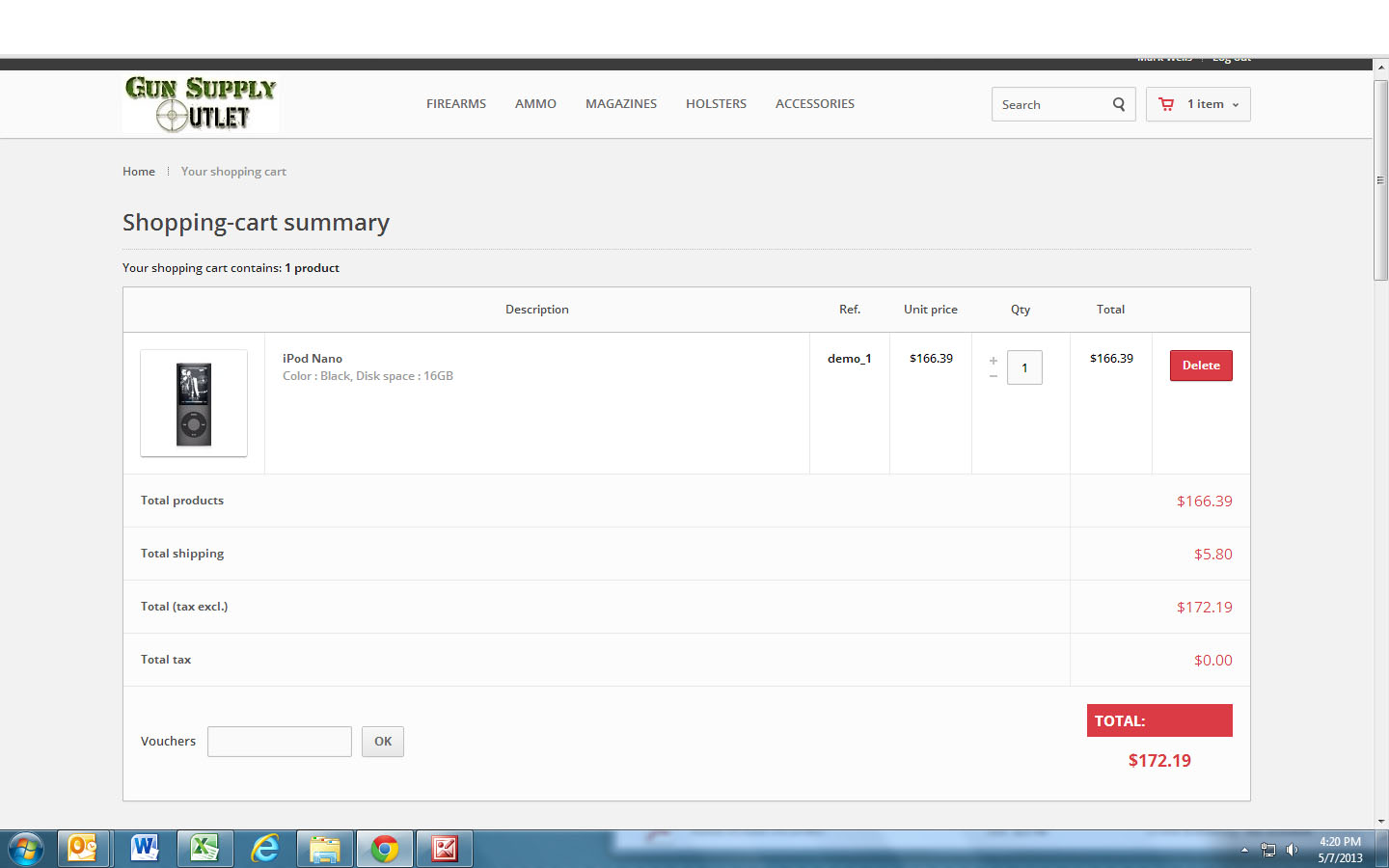Click the iPod Nano product thumbnail
The height and width of the screenshot is (868, 1389).
[x=194, y=403]
